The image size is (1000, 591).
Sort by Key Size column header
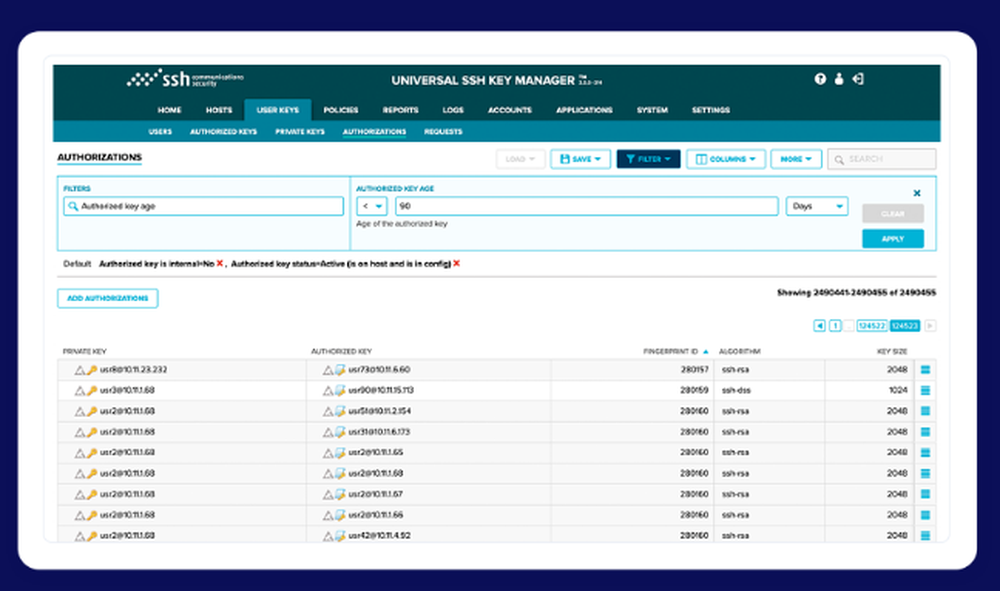892,352
